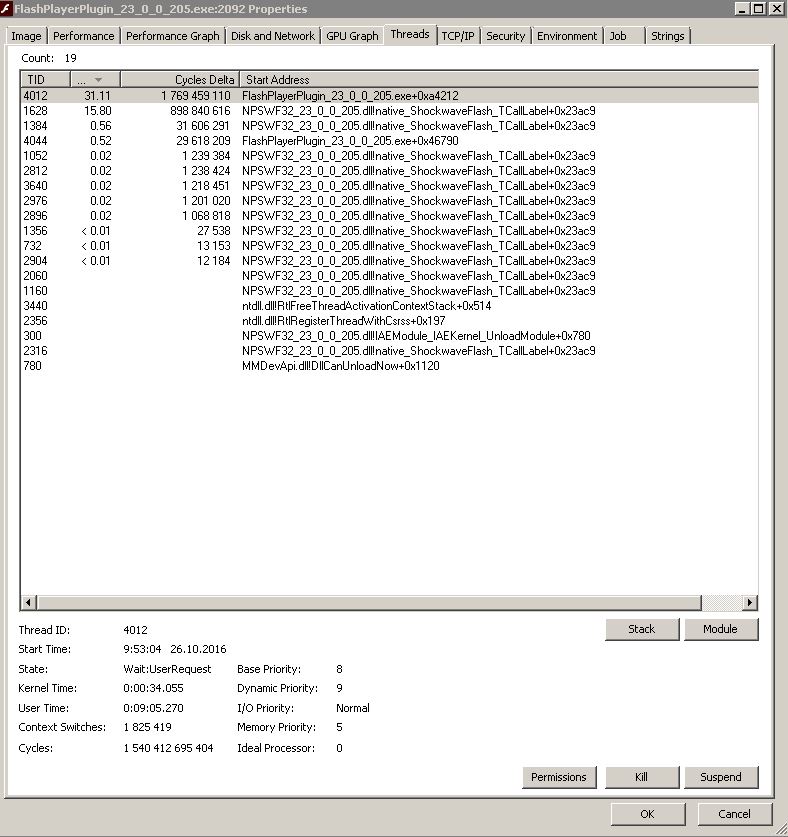The image size is (788, 837).
Task: Click the Kernel Time value 0:00:34.055
Action: [x=153, y=688]
